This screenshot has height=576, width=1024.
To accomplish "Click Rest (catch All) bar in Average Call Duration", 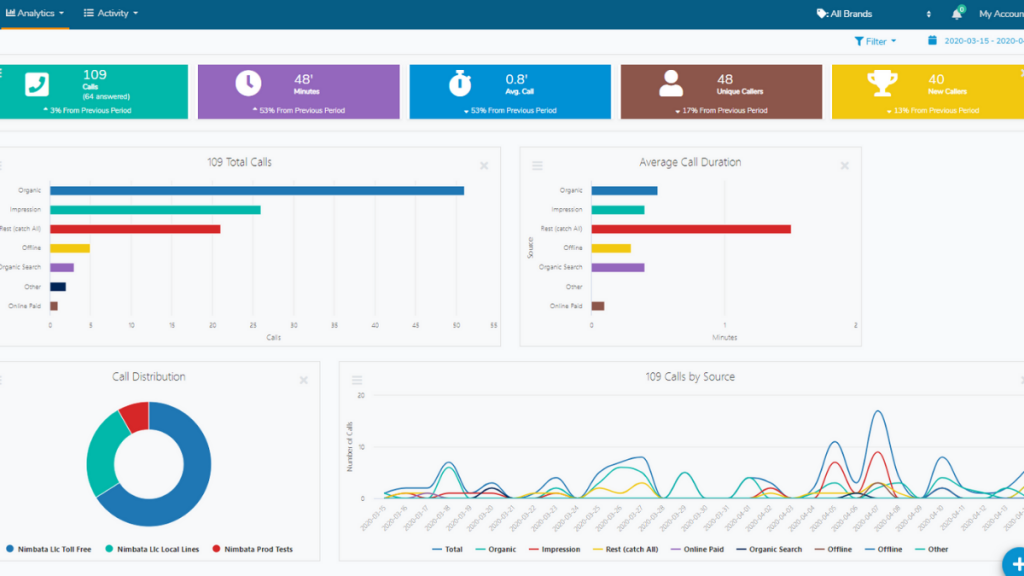I will point(691,229).
